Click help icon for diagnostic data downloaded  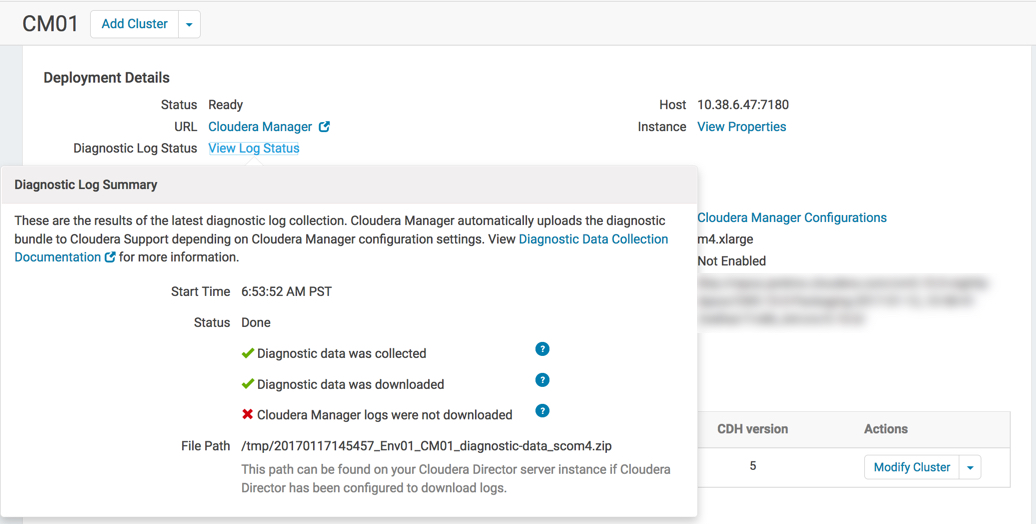(542, 380)
